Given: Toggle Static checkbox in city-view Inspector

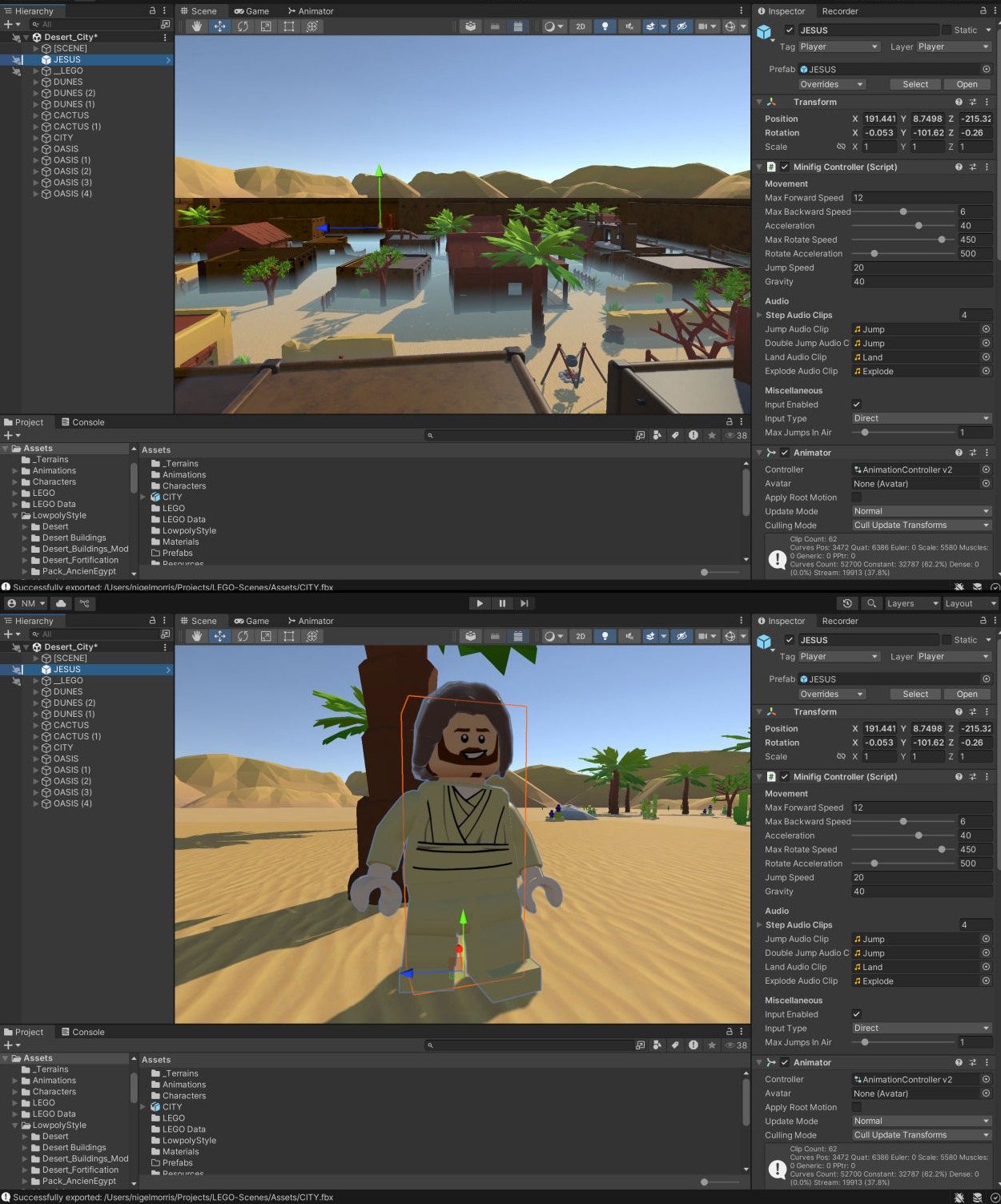Looking at the screenshot, I should click(x=947, y=30).
